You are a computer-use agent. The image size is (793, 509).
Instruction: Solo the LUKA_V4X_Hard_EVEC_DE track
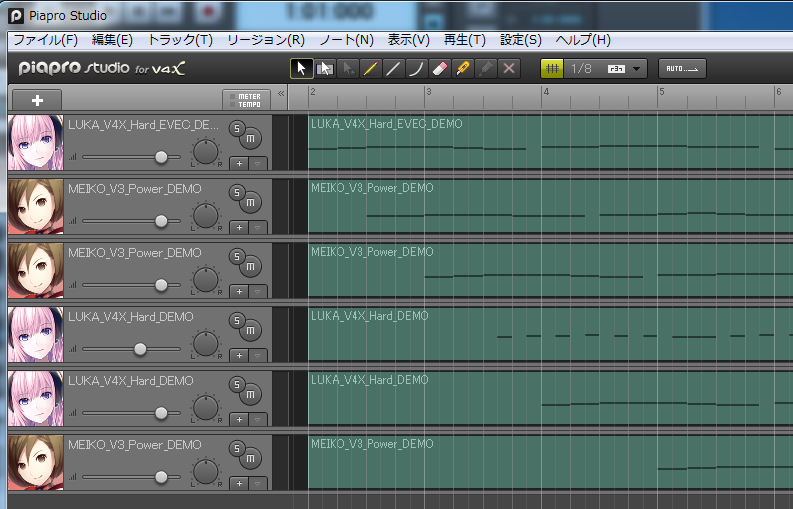(236, 129)
